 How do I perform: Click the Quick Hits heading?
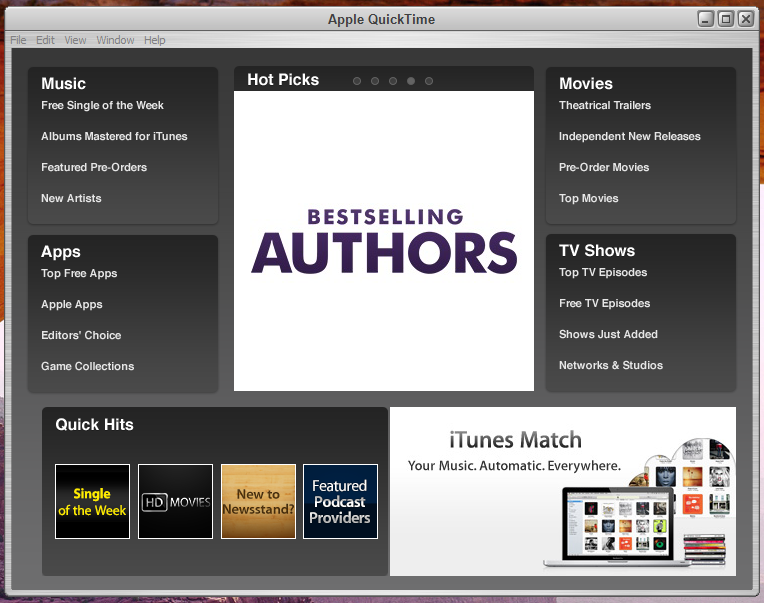[94, 424]
